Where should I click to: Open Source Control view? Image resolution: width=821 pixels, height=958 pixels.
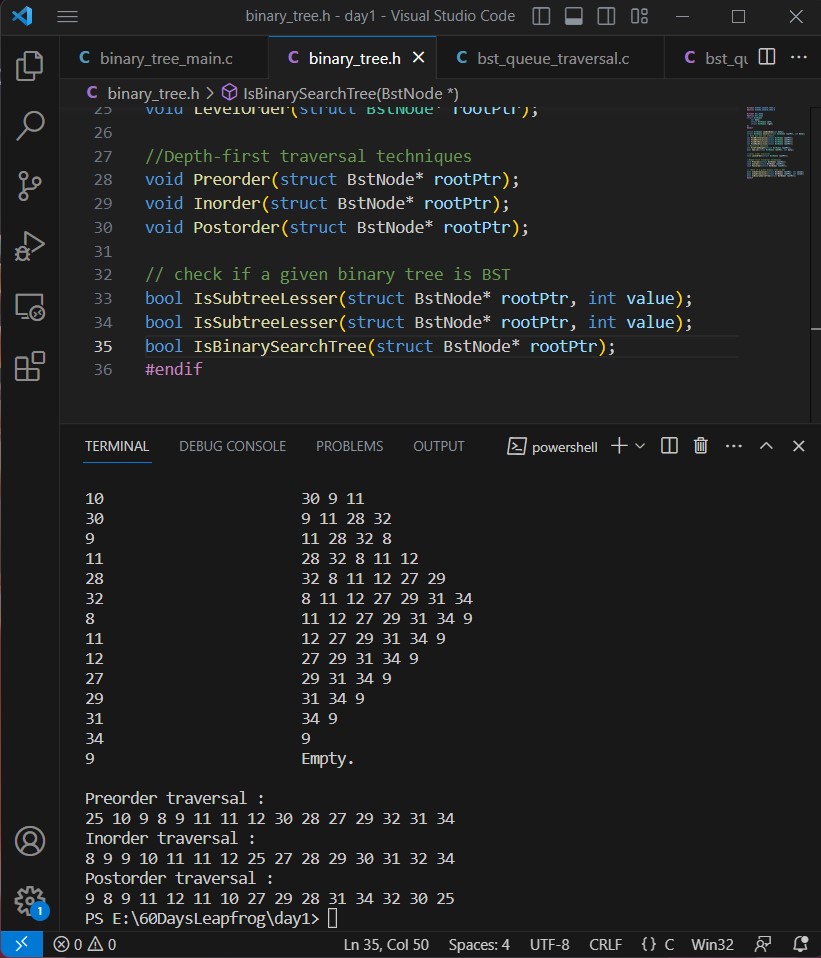click(x=29, y=186)
